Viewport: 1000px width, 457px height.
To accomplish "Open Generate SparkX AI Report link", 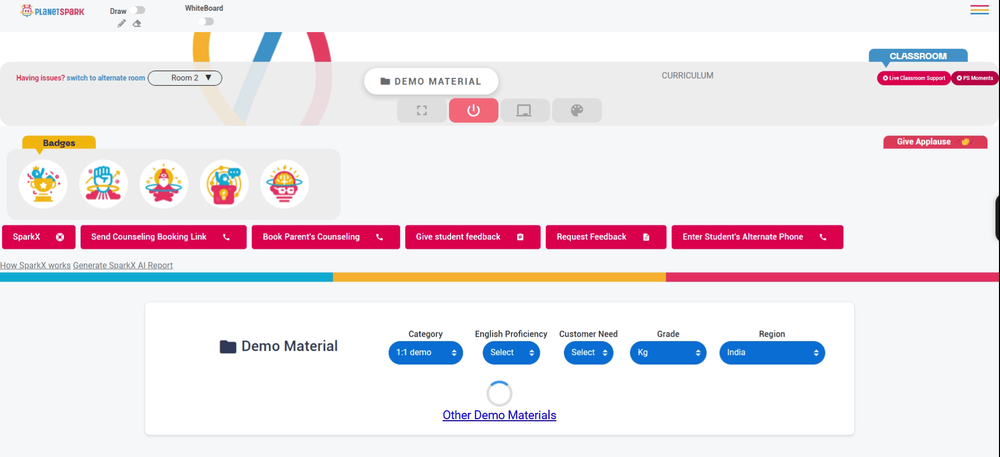I will click(x=123, y=265).
